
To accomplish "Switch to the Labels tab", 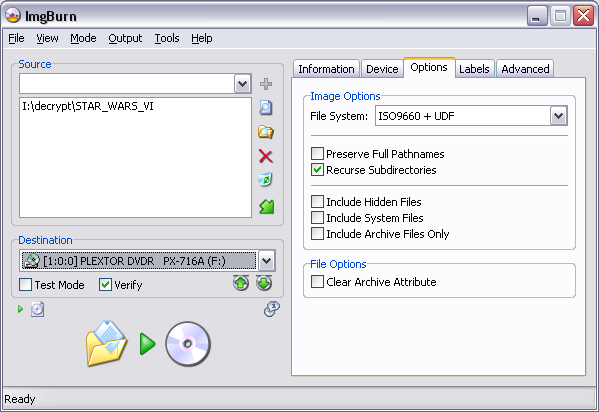I will click(x=474, y=69).
